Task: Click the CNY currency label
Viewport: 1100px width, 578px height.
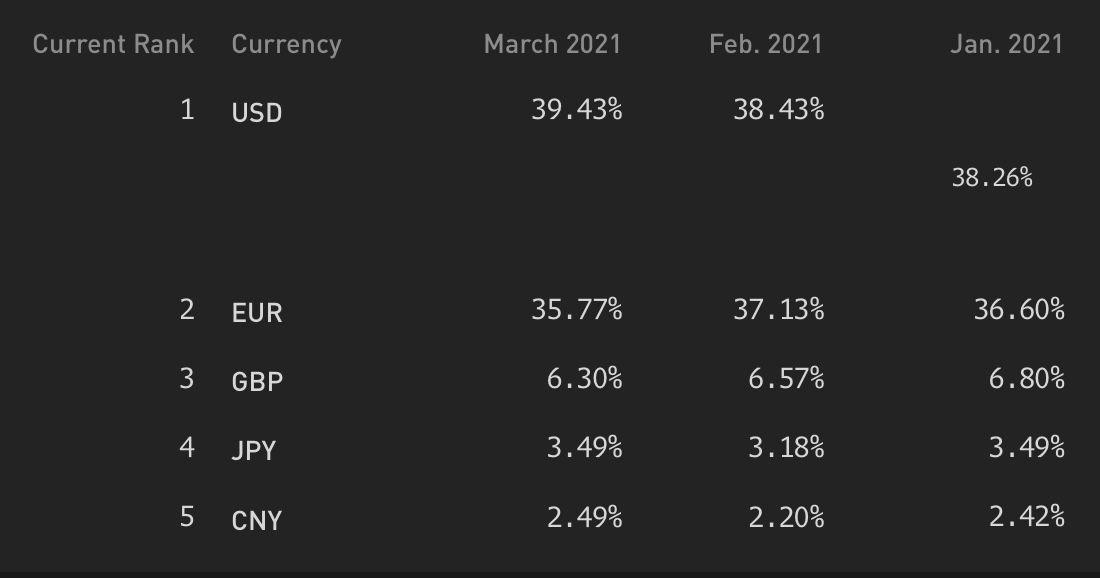Action: coord(257,520)
